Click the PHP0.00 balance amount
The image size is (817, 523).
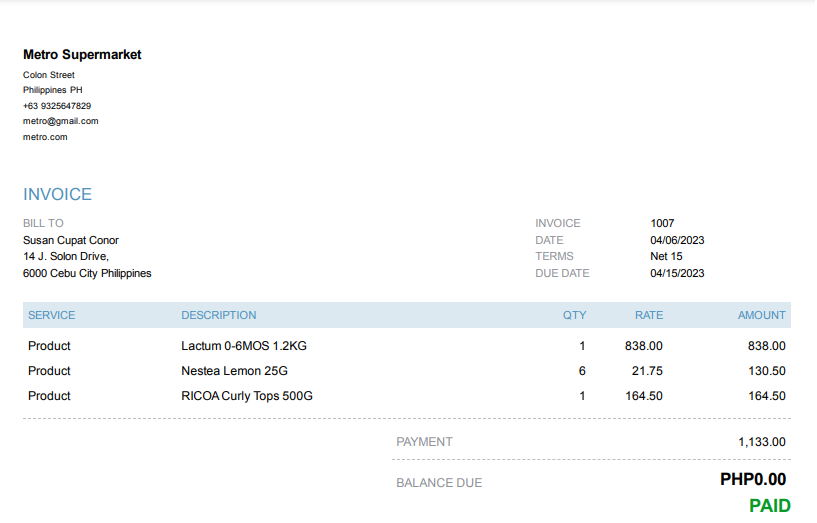click(753, 479)
